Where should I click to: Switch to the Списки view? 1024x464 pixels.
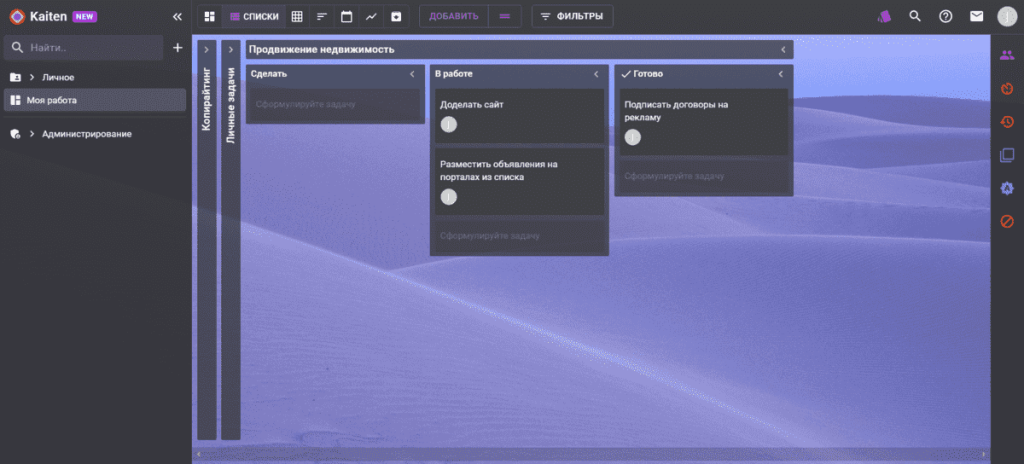(x=255, y=16)
